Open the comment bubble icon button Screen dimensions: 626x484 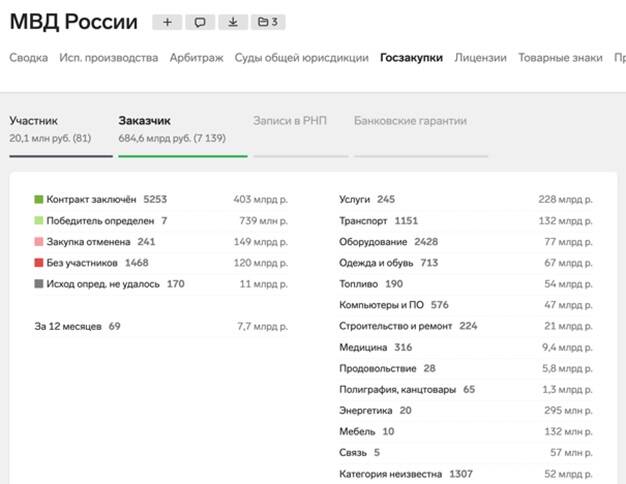click(x=200, y=22)
